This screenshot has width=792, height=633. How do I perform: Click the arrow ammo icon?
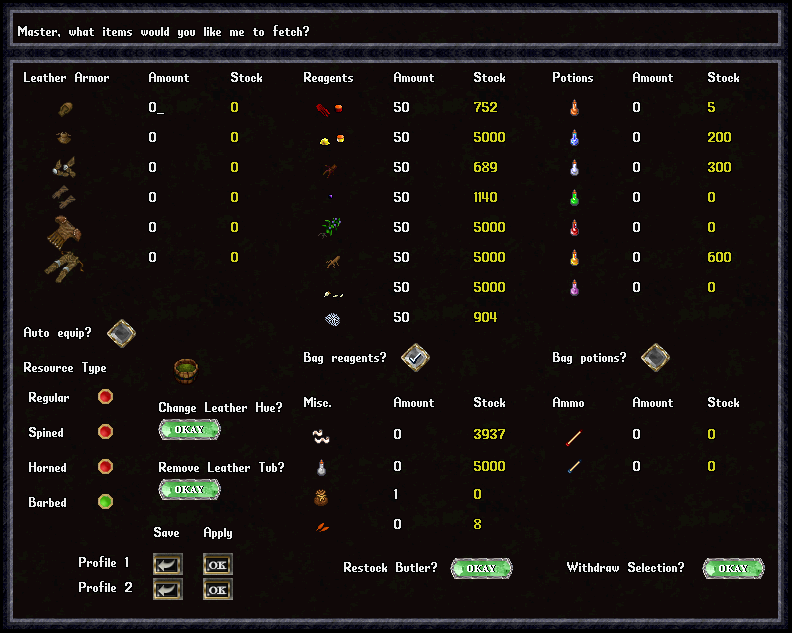point(574,437)
